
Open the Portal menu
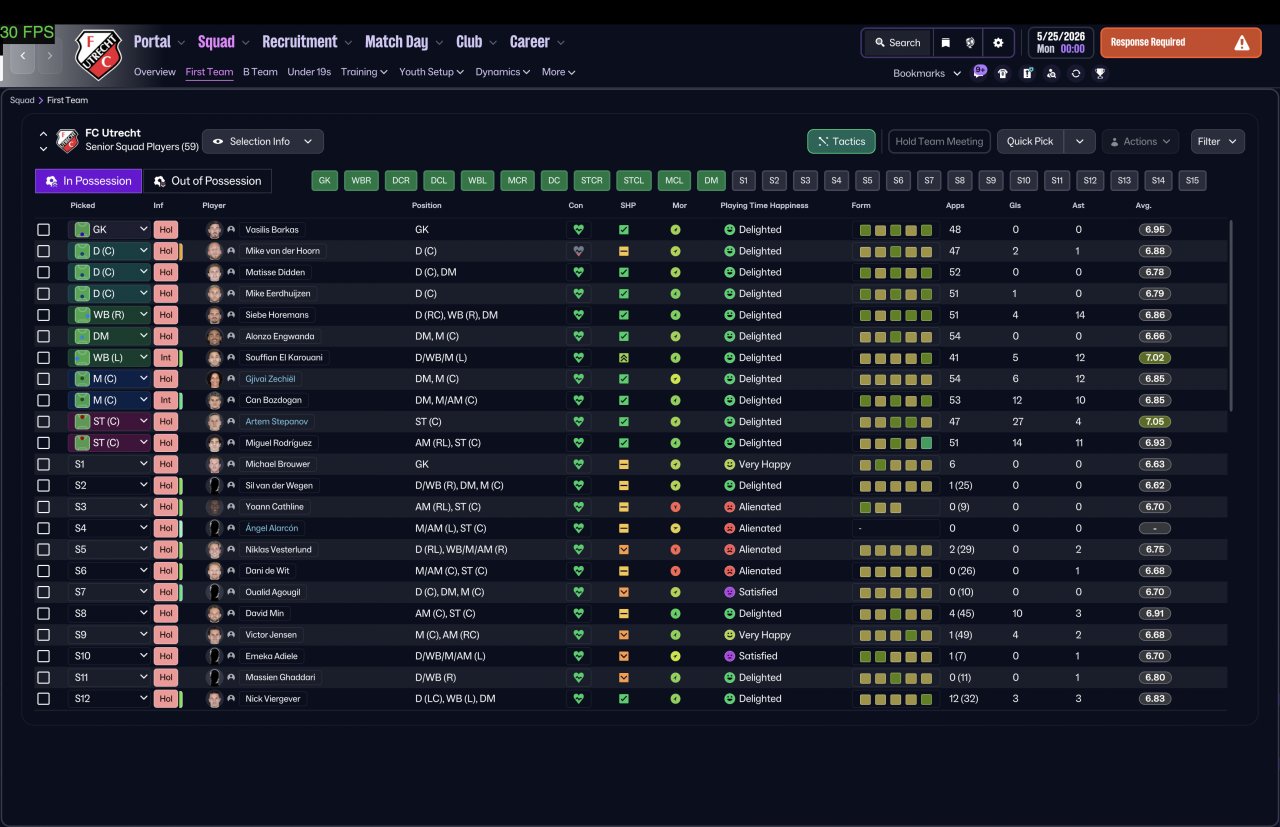coord(159,42)
